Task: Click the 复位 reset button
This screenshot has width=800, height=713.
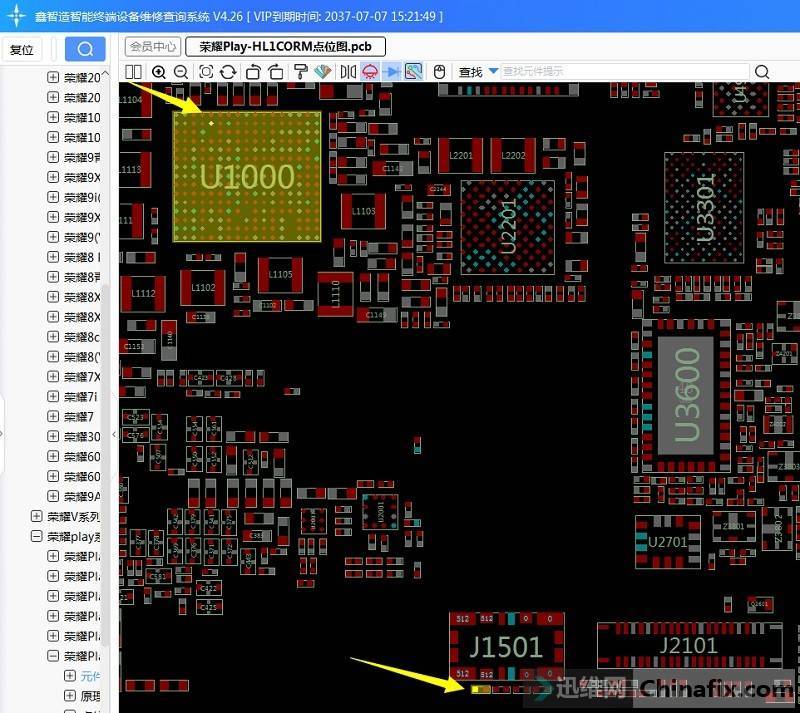Action: coord(21,50)
